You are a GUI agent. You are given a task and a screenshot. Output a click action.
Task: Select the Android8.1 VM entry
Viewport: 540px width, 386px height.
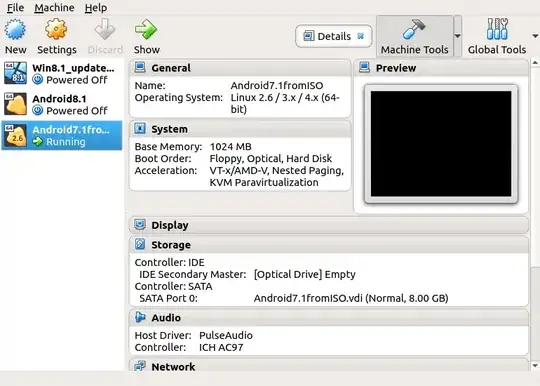(x=62, y=105)
